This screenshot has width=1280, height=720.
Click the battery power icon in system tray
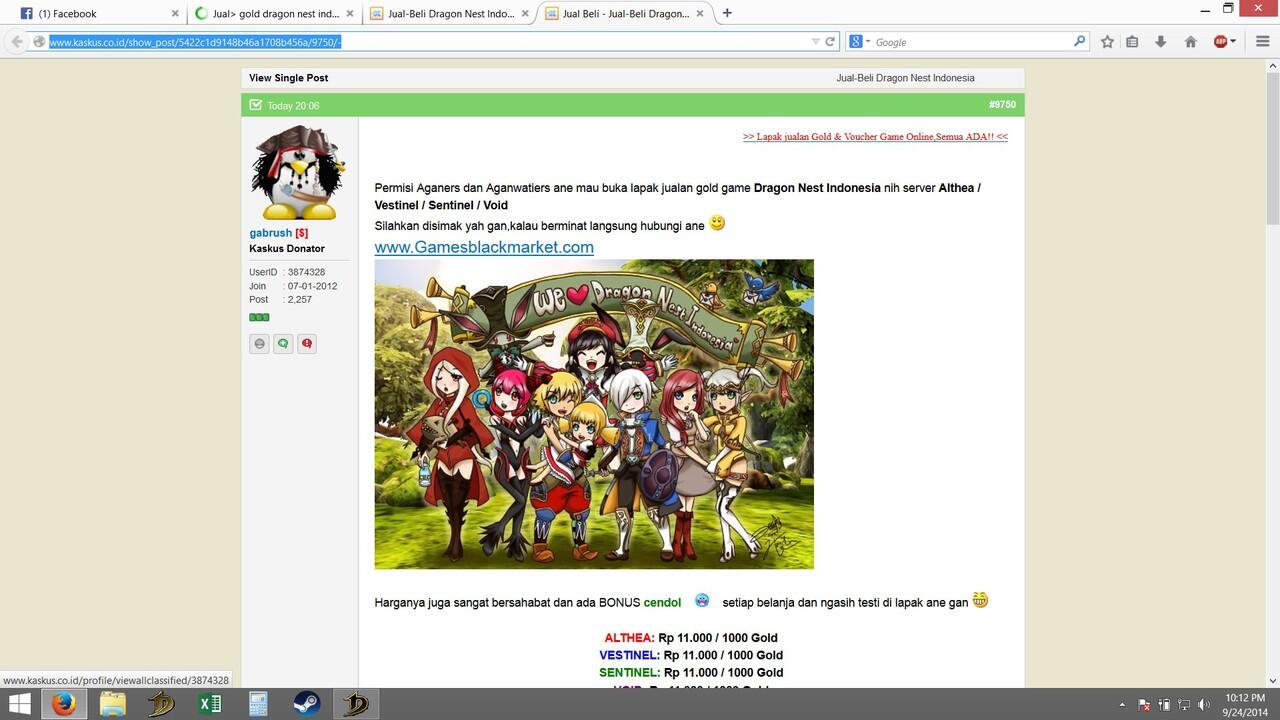(1164, 704)
